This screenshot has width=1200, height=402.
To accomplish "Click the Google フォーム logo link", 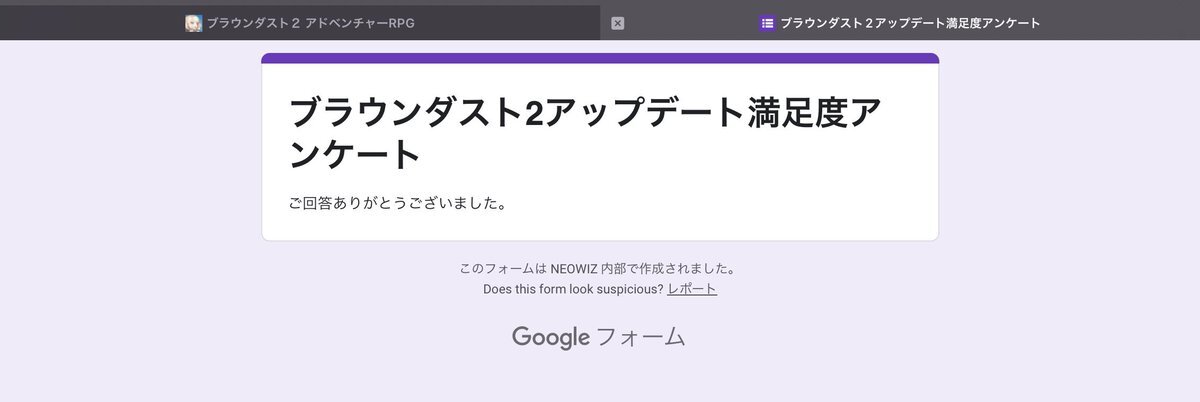I will 599,337.
